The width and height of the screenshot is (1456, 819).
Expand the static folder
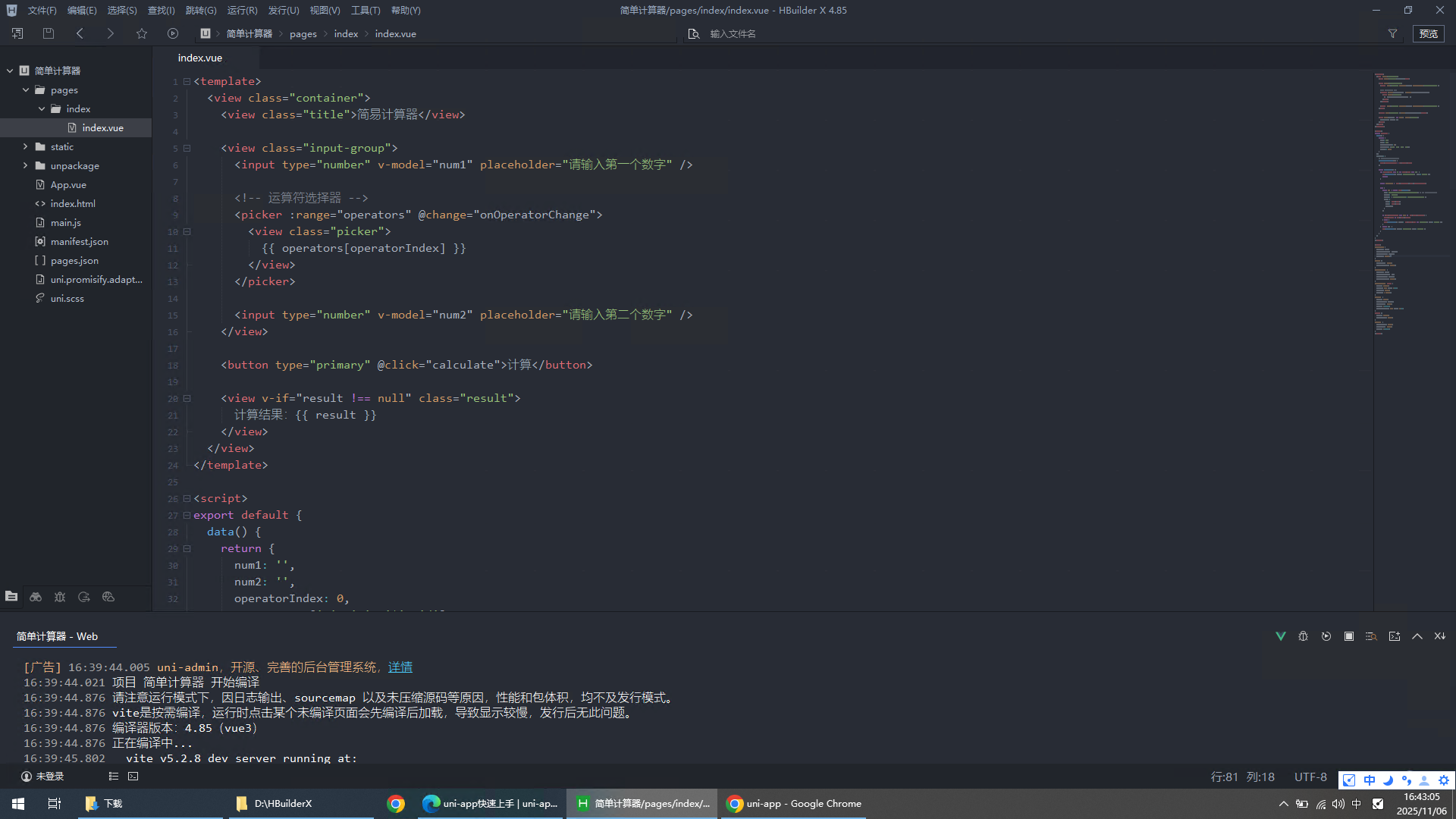click(x=25, y=146)
